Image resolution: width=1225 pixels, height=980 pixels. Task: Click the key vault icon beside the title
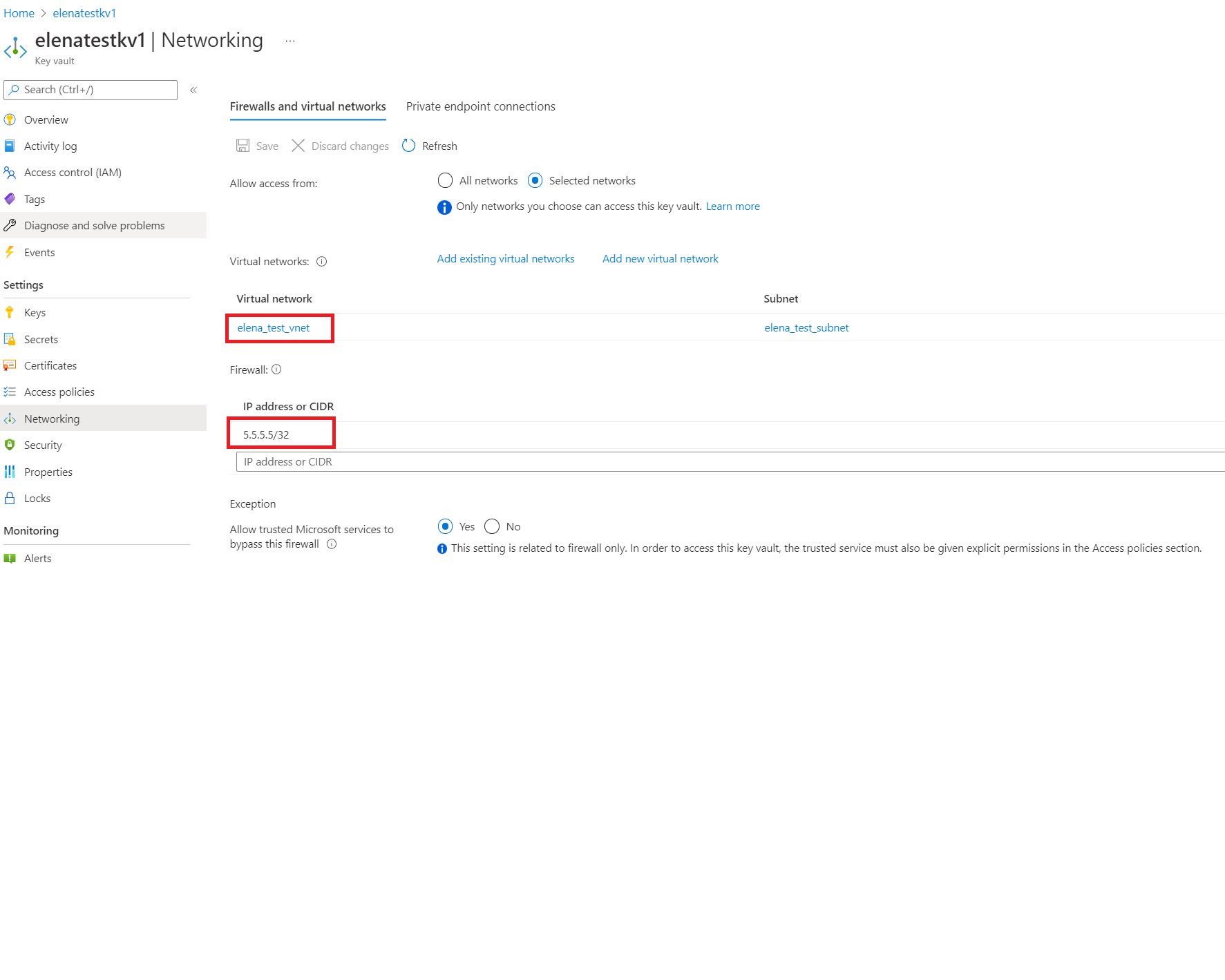pyautogui.click(x=15, y=48)
